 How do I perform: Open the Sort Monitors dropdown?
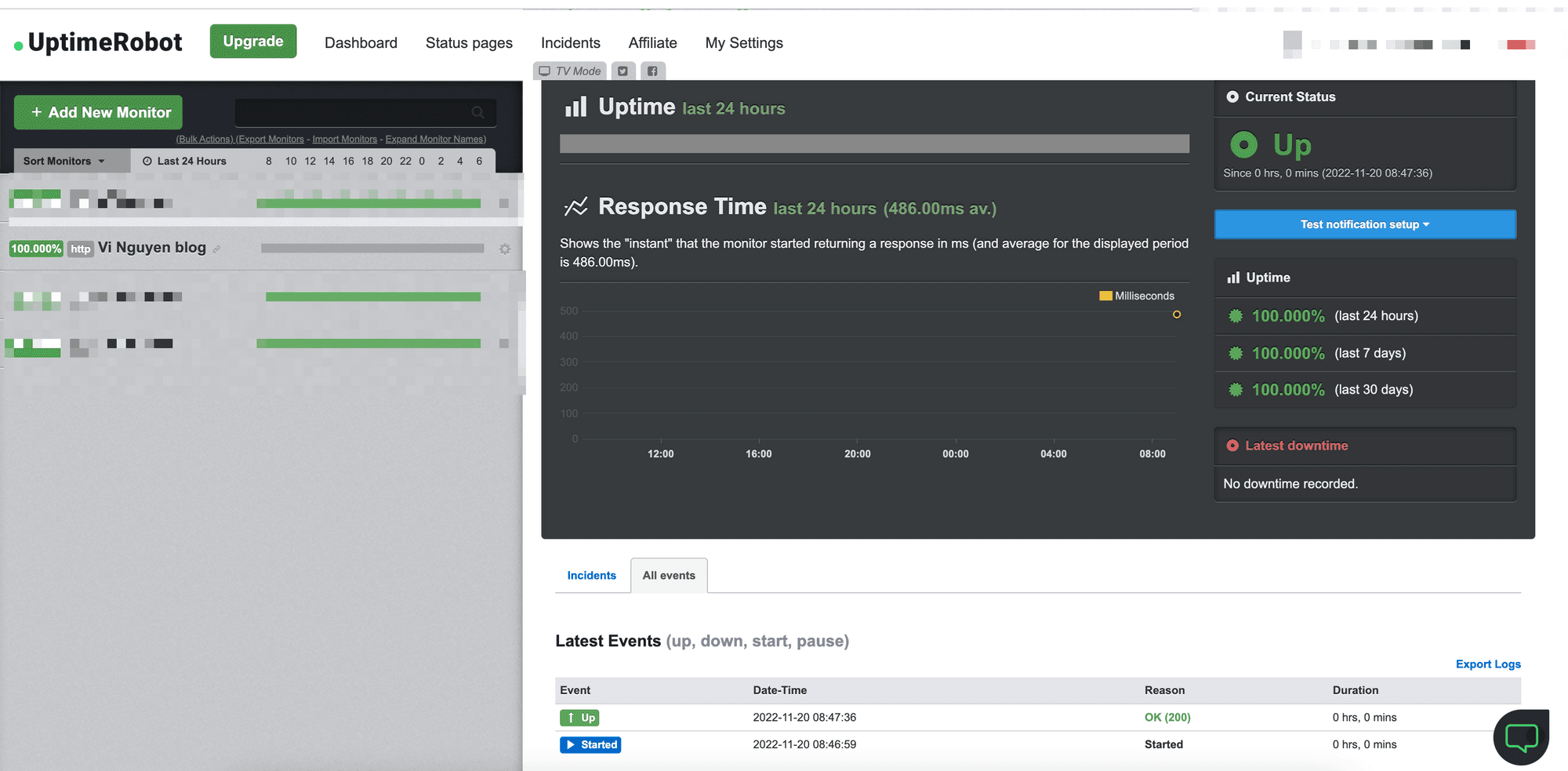64,161
